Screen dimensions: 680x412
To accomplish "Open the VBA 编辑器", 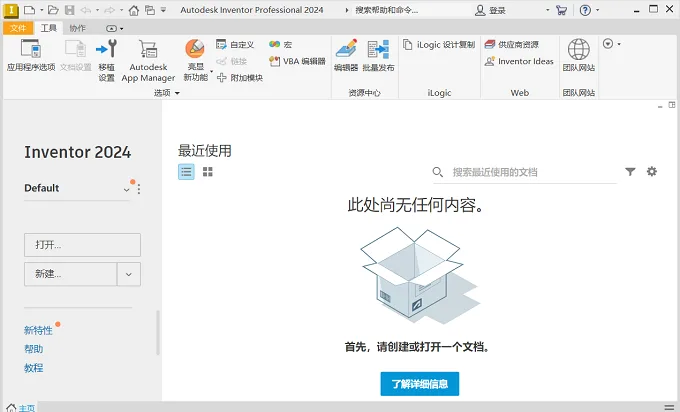I will 297,61.
